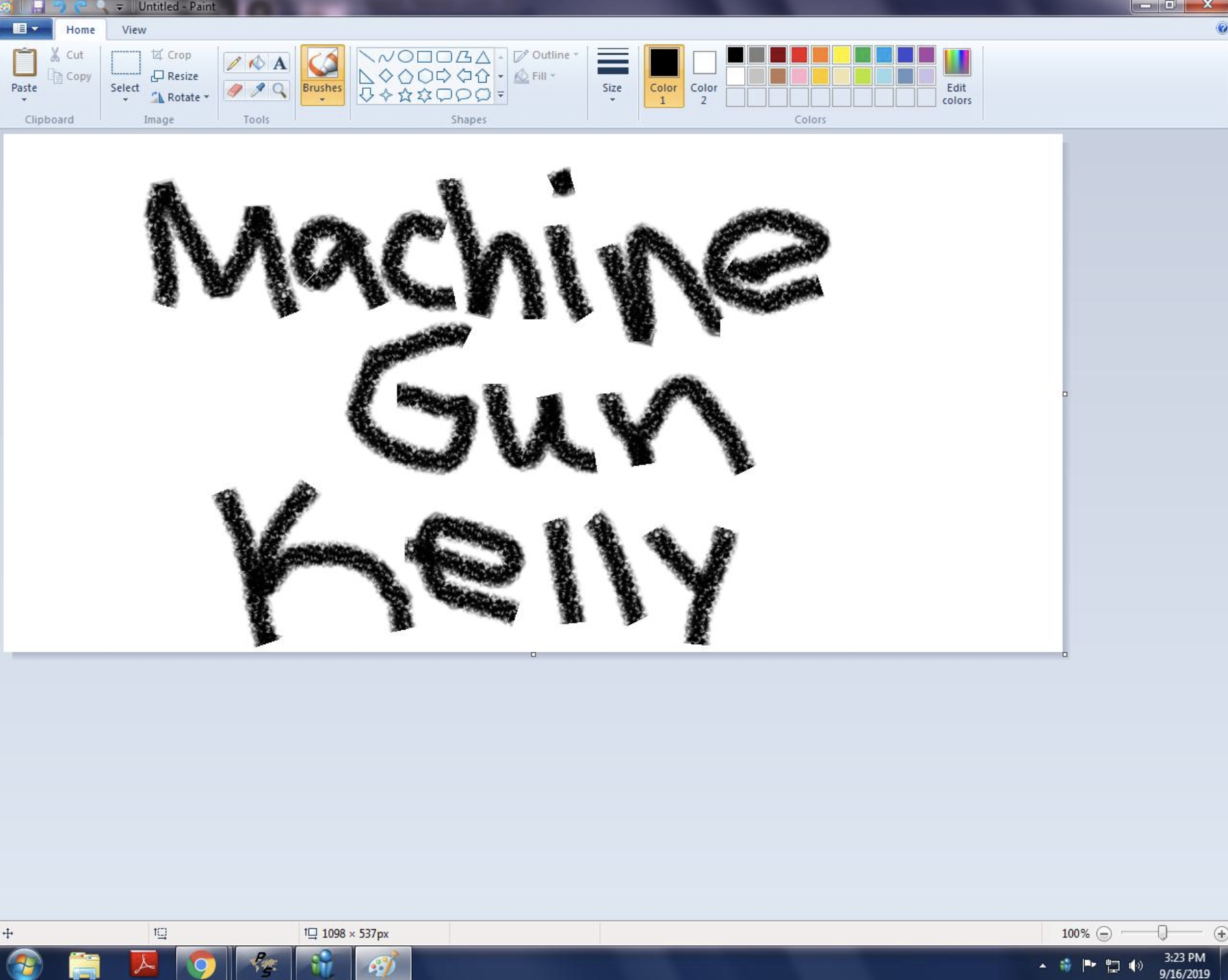Screen dimensions: 1228x980
Task: Choose the Up arrow shape
Action: click(483, 76)
